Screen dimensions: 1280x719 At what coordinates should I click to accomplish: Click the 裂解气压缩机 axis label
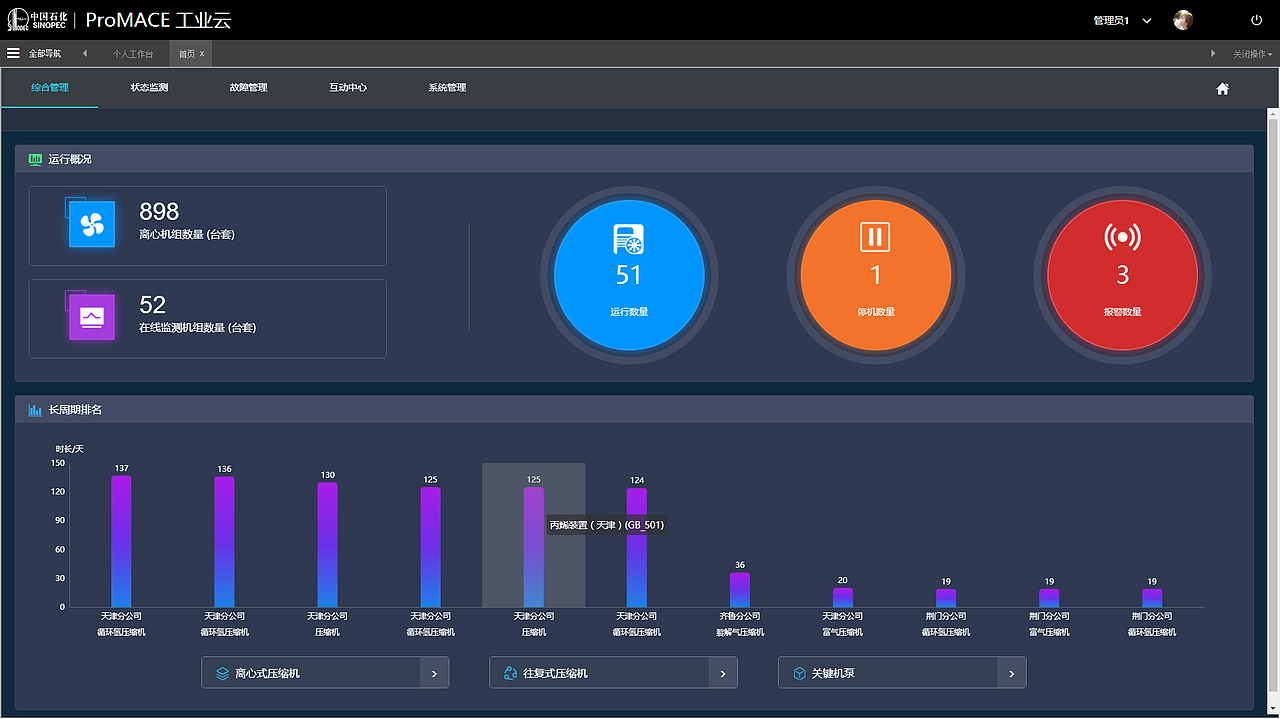[740, 632]
